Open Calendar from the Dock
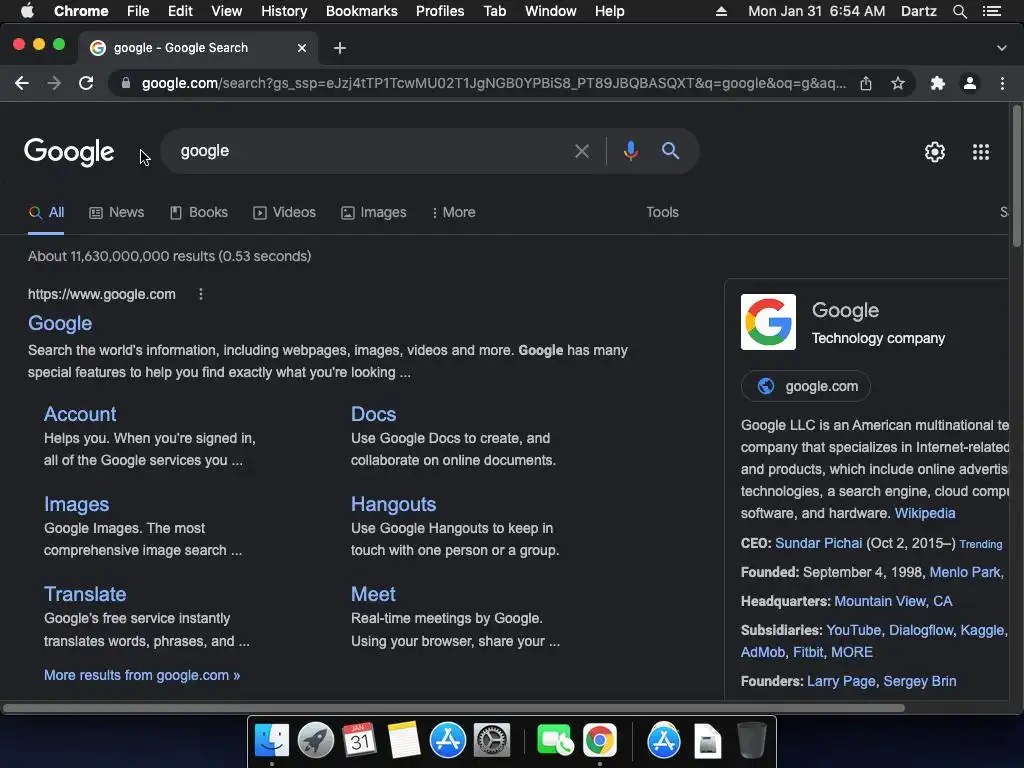This screenshot has height=768, width=1024. [359, 741]
